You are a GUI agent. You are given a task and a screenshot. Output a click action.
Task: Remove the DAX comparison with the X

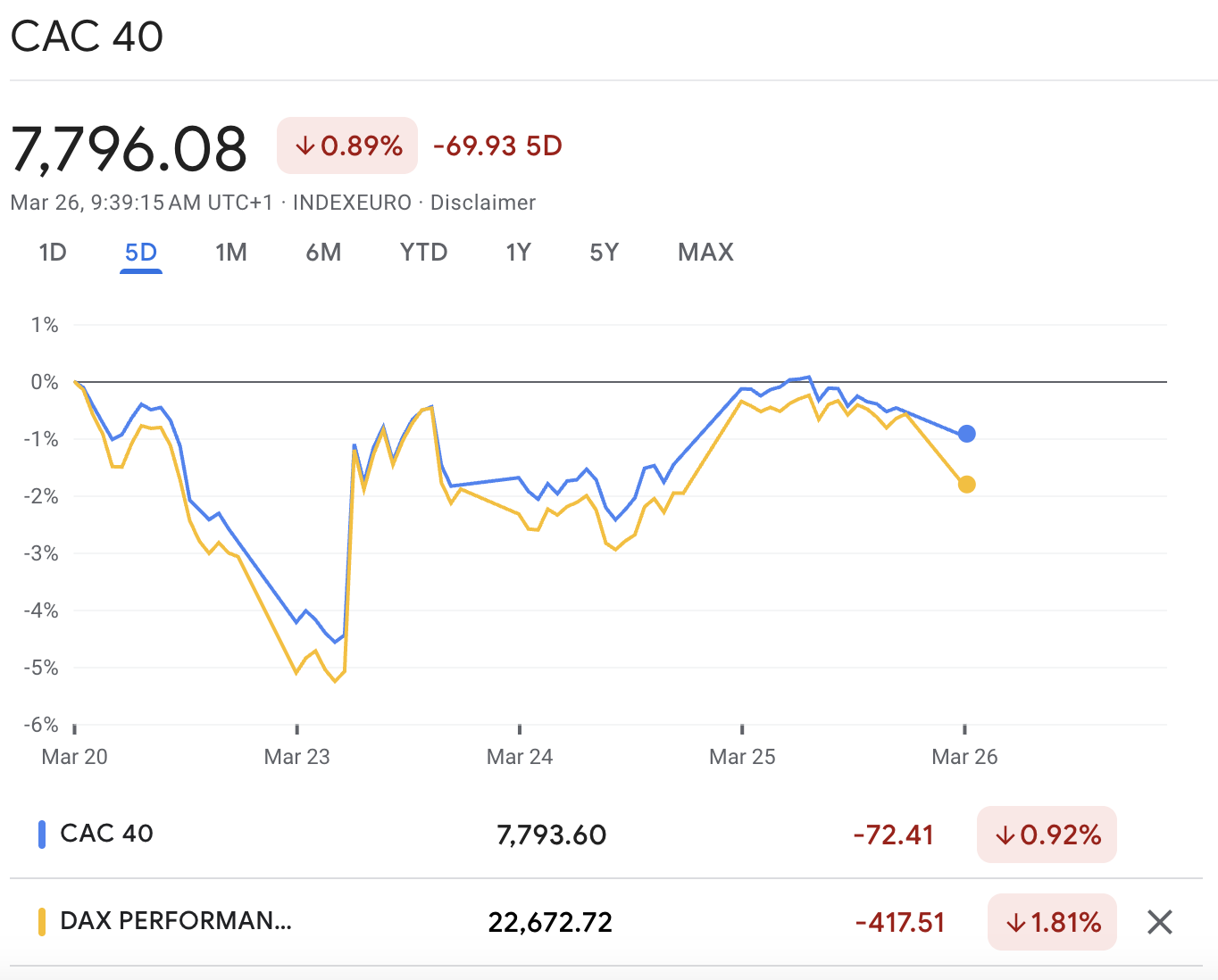pos(1159,921)
